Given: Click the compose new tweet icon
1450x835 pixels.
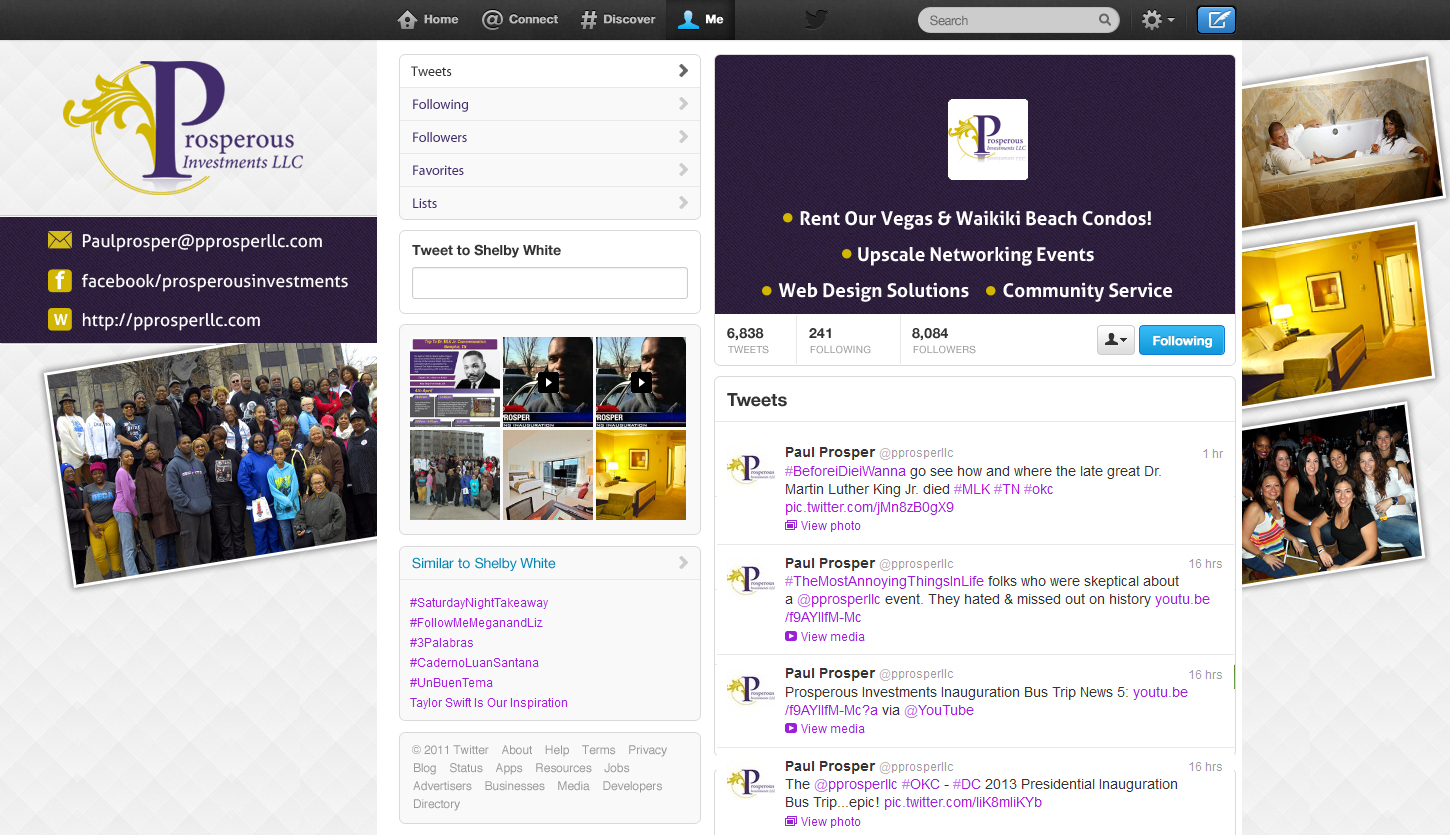Looking at the screenshot, I should [x=1216, y=20].
